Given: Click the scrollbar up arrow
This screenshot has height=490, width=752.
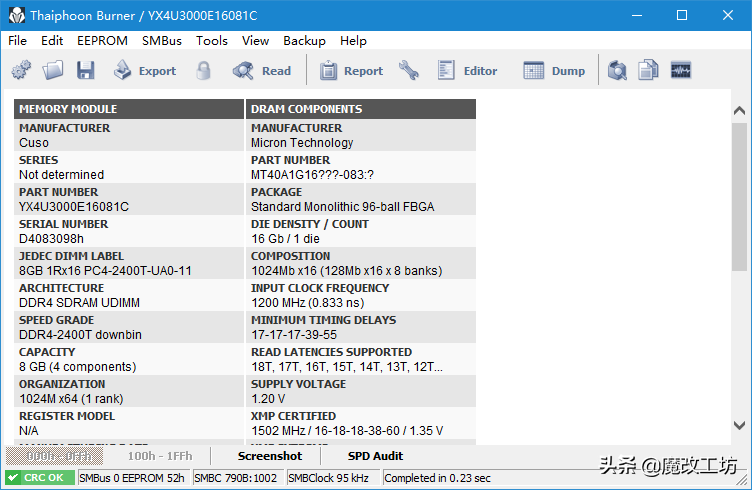Looking at the screenshot, I should click(x=739, y=110).
